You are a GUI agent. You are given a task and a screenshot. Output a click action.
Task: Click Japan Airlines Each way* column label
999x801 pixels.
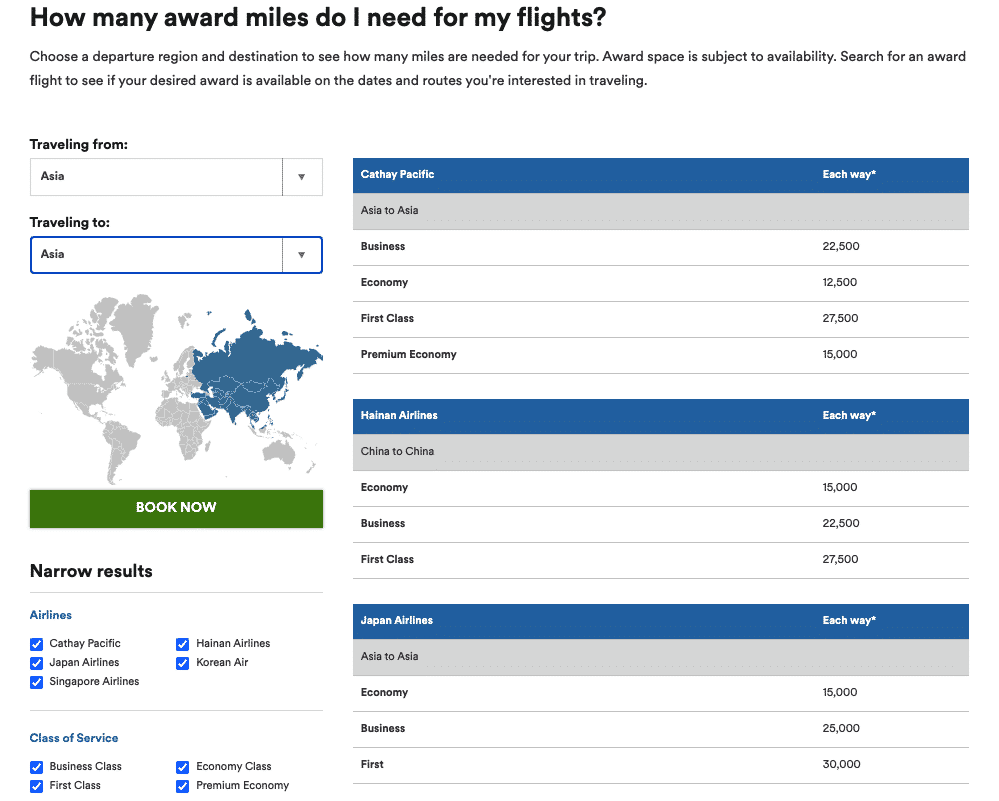[x=849, y=621]
